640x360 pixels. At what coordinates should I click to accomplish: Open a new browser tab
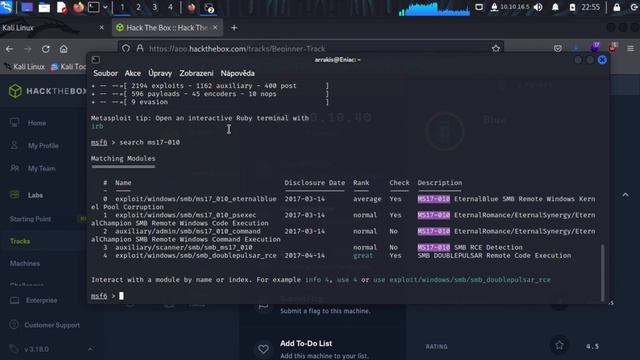click(234, 28)
